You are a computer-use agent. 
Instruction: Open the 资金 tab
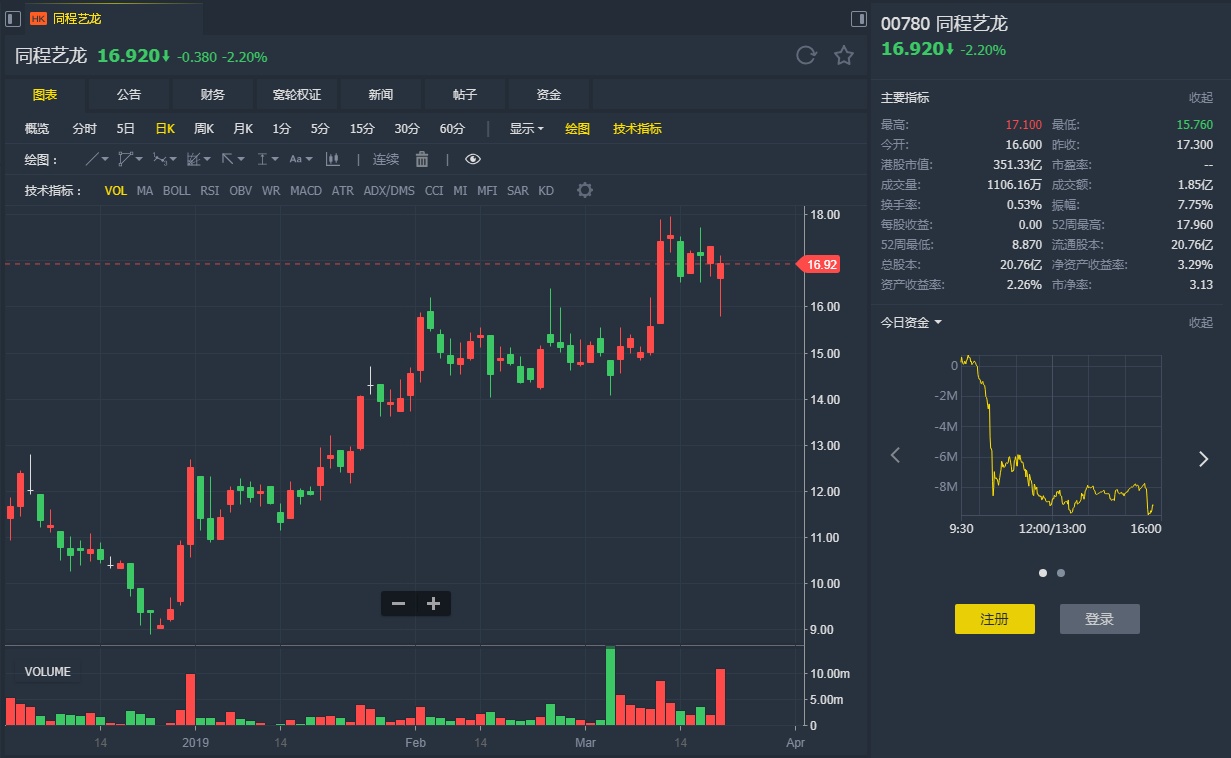tap(549, 95)
